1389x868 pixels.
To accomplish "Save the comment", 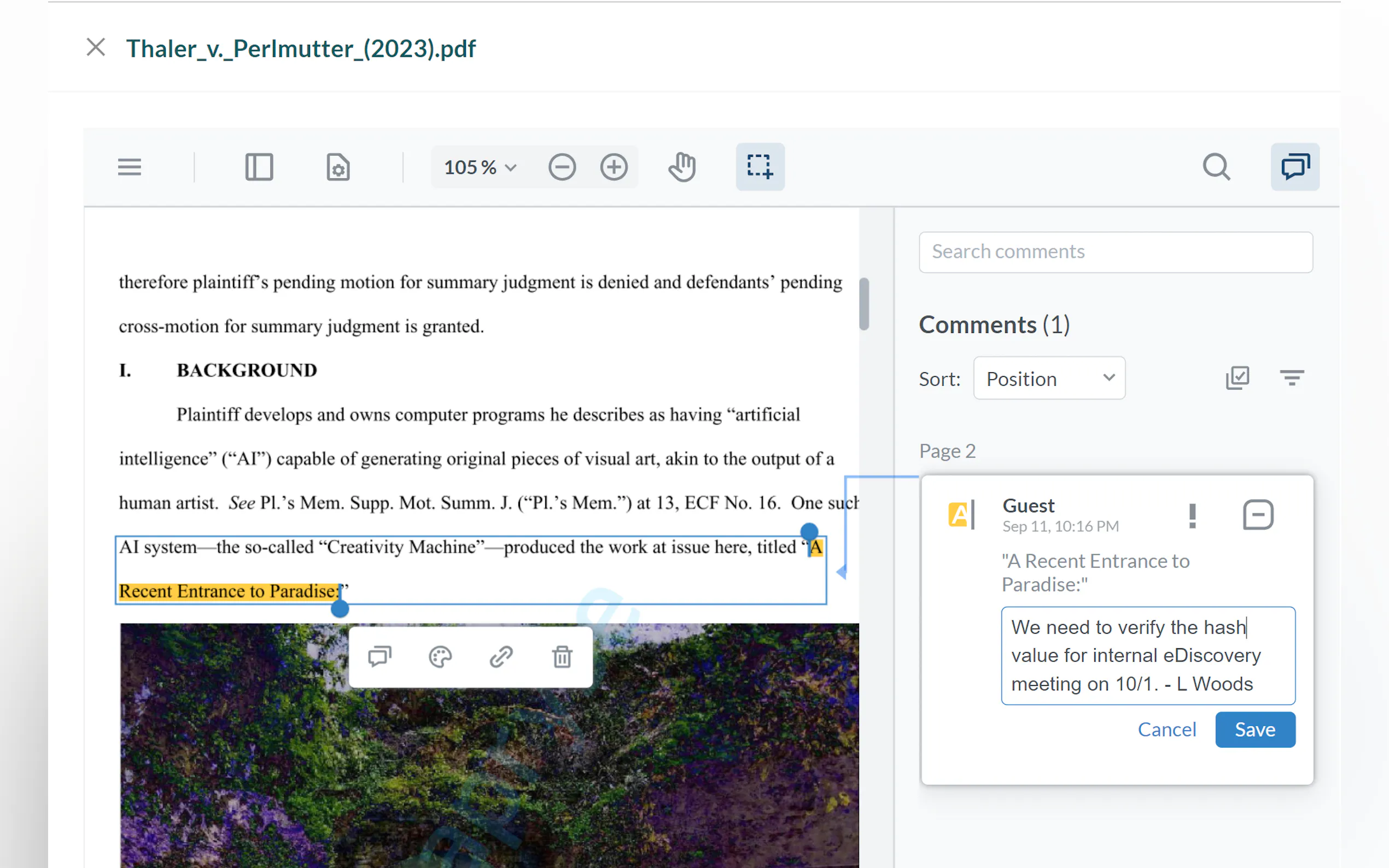I will 1254,729.
